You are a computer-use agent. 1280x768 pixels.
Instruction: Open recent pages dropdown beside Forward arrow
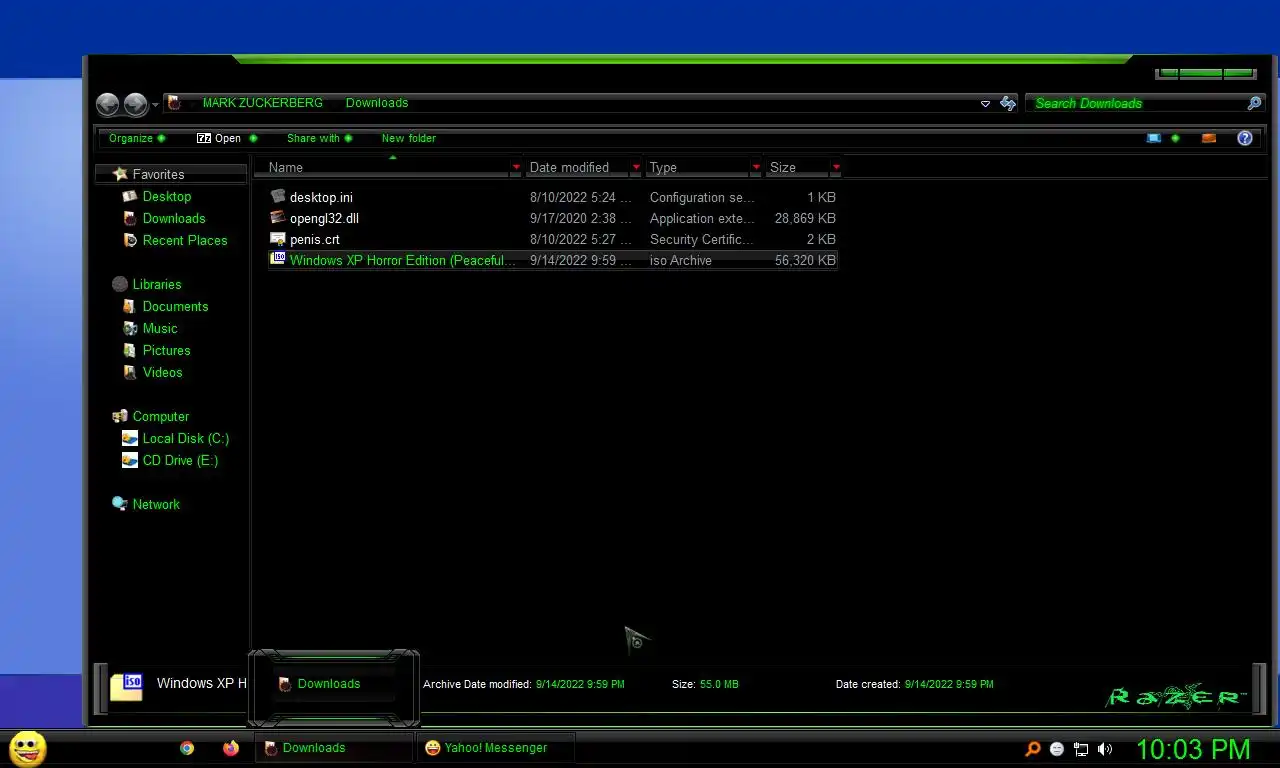pos(155,105)
